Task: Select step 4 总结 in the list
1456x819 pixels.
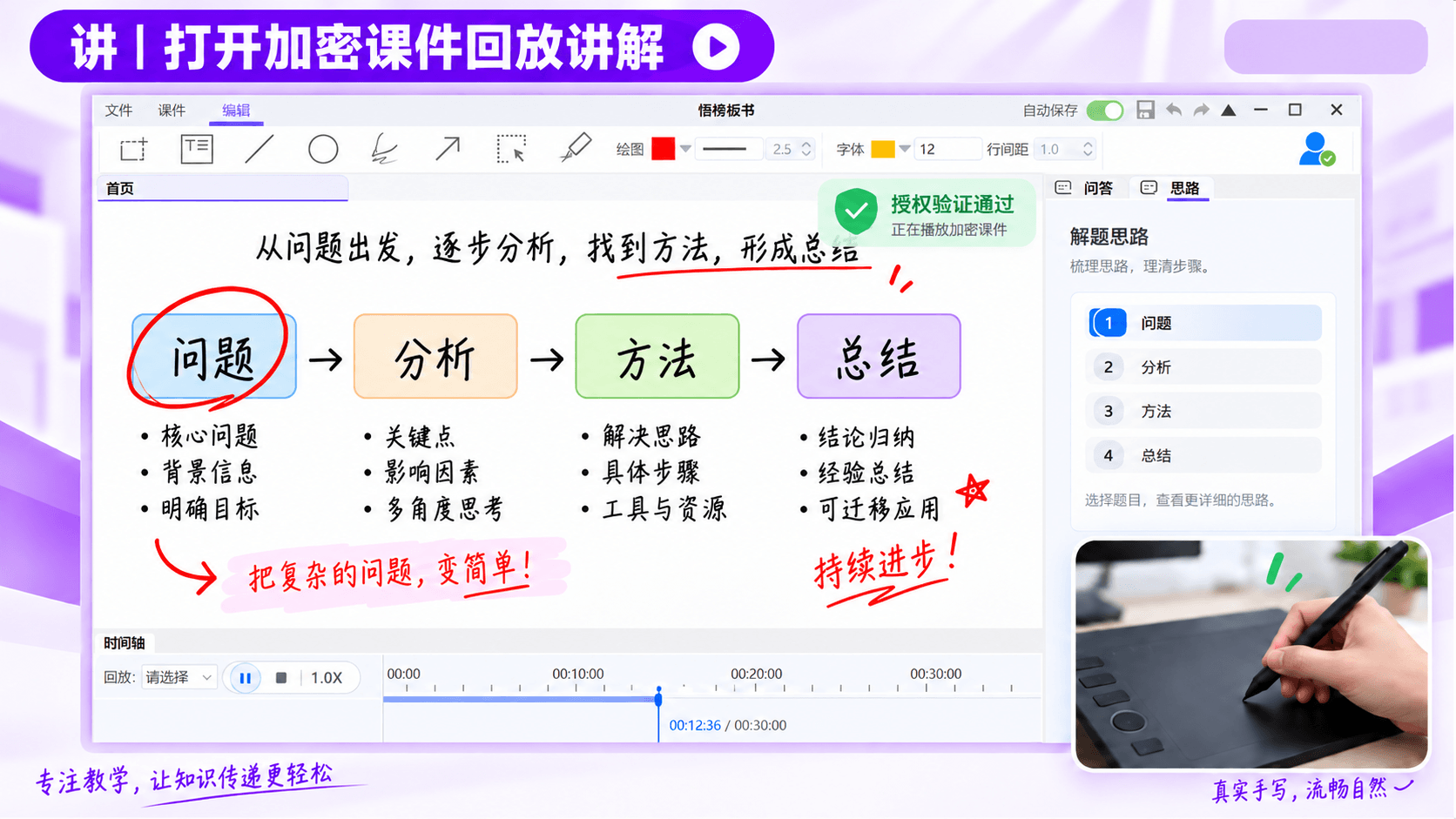Action: 1204,455
